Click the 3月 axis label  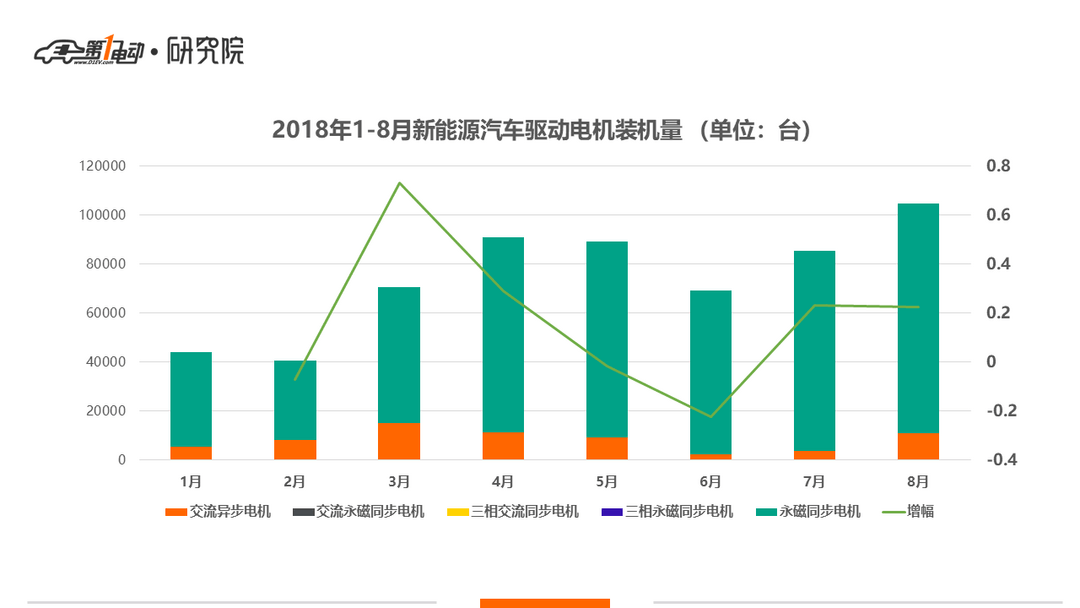399,481
